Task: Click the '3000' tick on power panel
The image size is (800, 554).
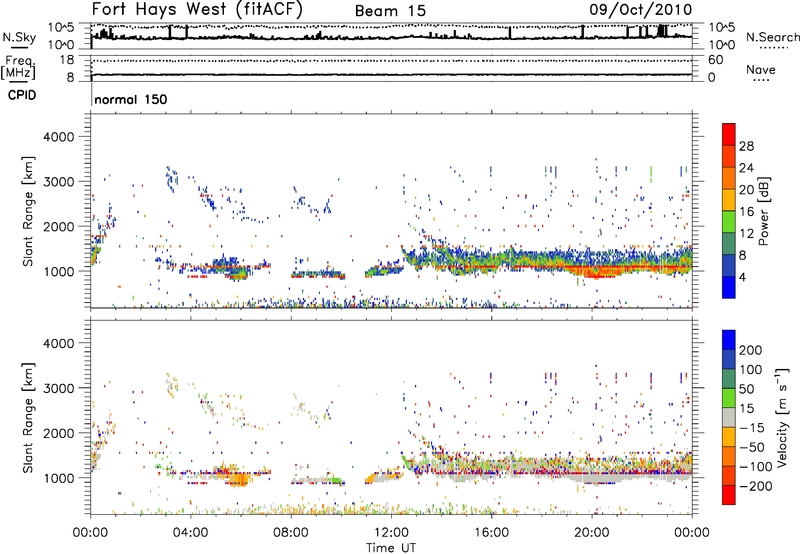Action: coord(58,182)
